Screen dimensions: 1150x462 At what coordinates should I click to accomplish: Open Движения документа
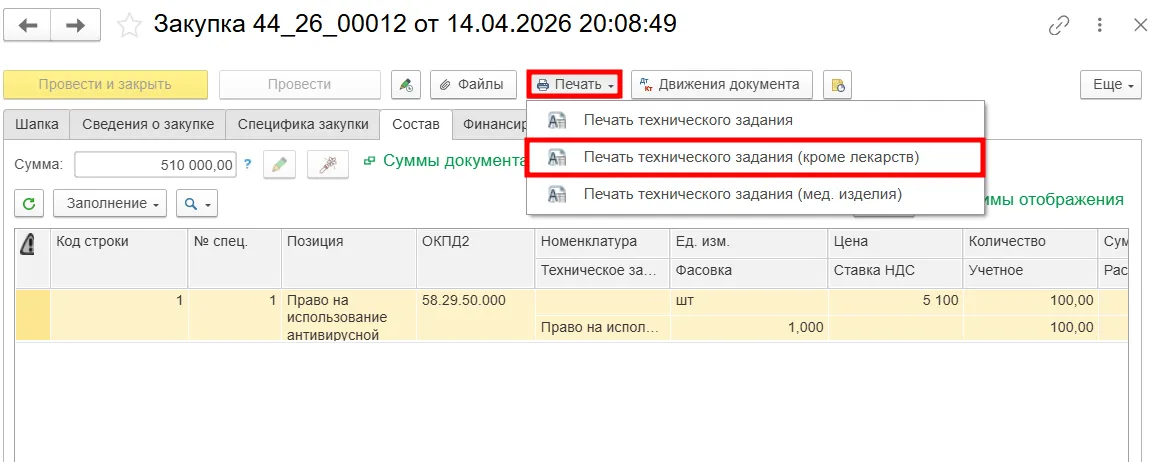point(722,84)
